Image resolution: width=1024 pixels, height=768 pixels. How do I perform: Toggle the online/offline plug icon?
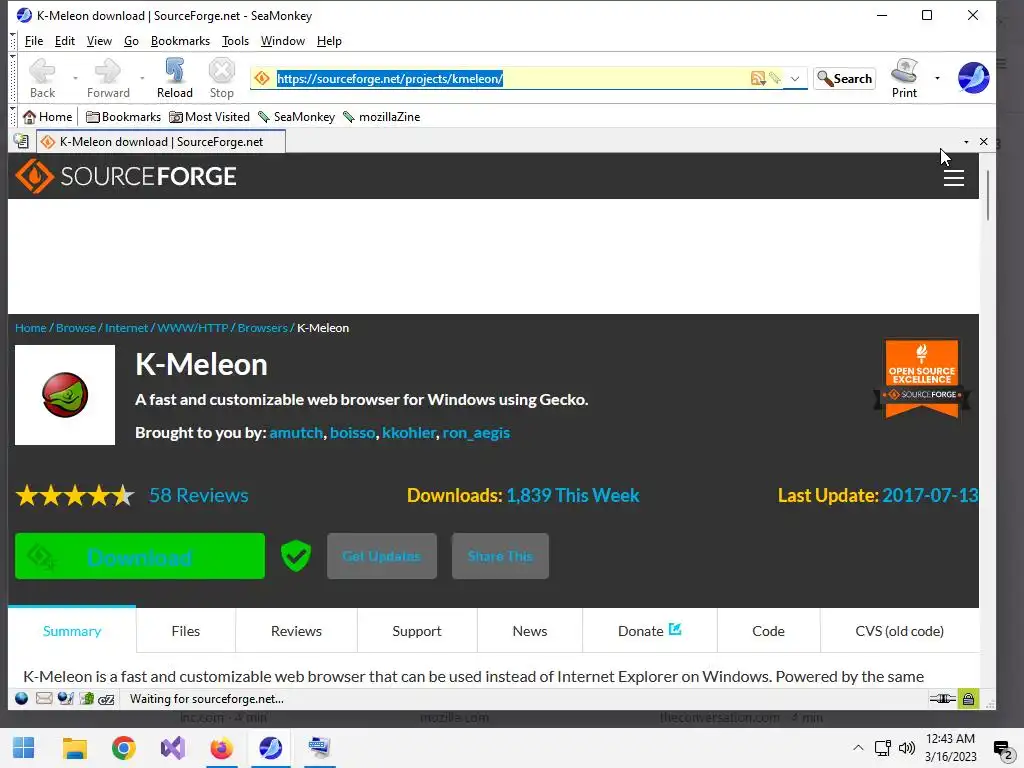(x=942, y=699)
